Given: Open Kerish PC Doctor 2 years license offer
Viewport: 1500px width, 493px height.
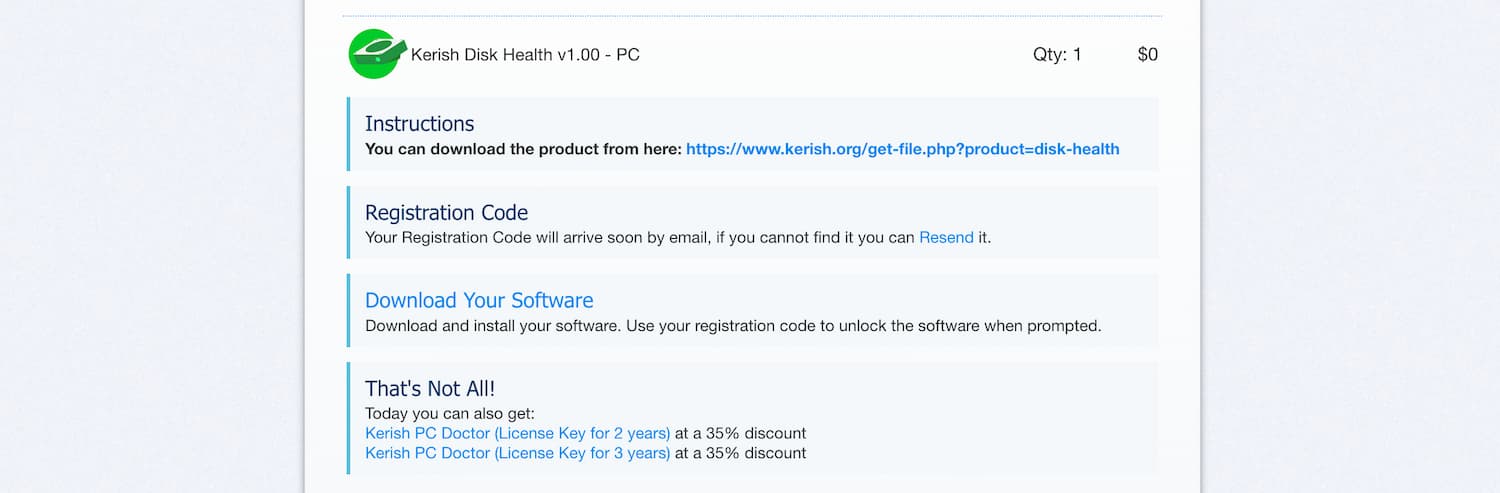Looking at the screenshot, I should coord(518,433).
